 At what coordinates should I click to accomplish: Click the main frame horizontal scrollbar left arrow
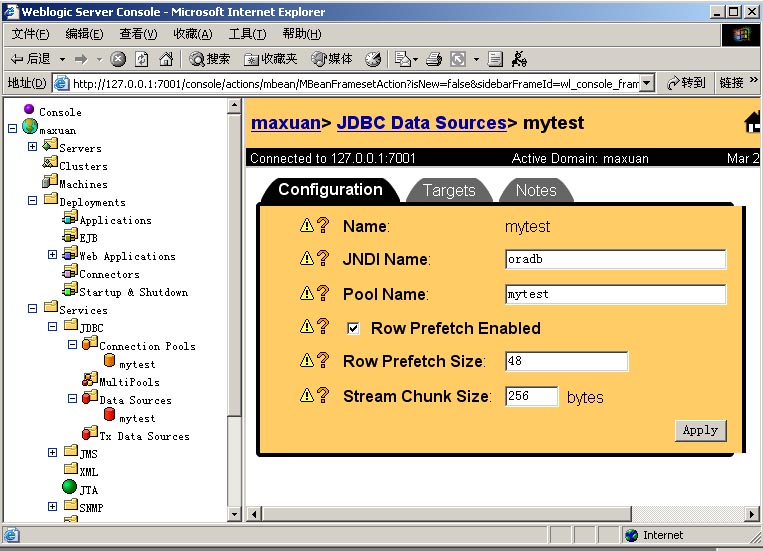[x=254, y=514]
